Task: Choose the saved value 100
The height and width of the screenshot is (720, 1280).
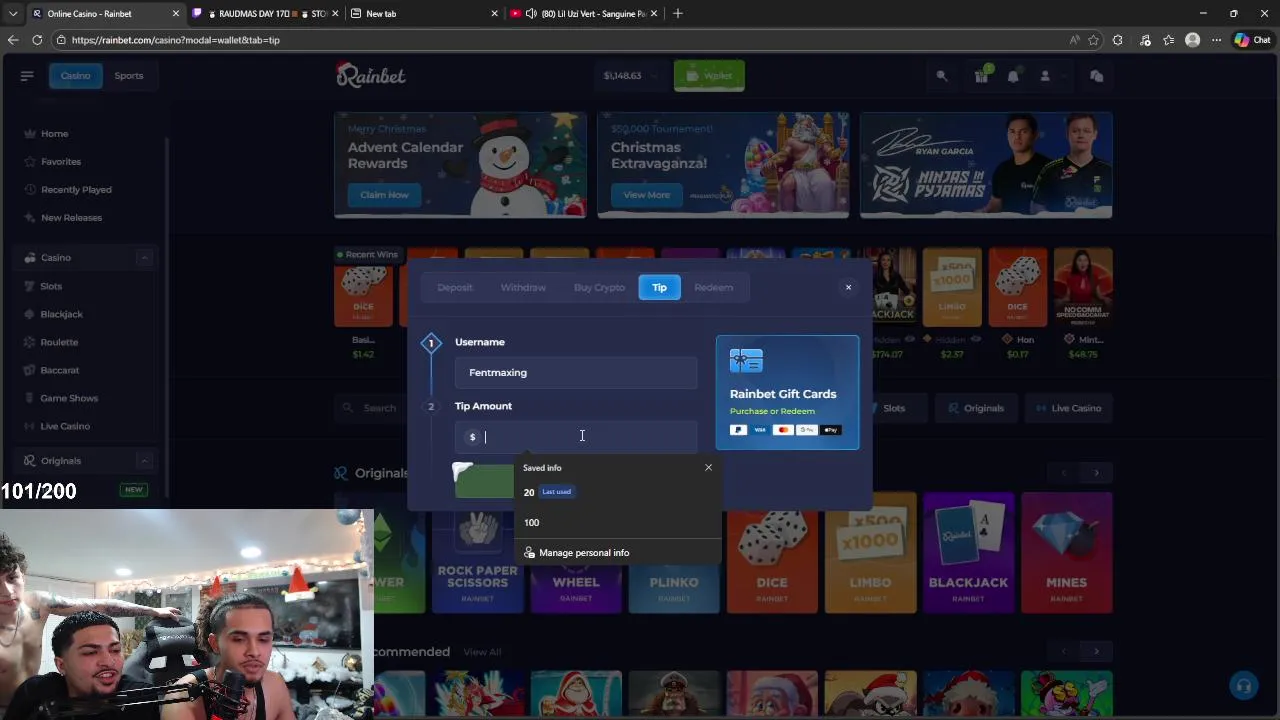Action: point(617,522)
